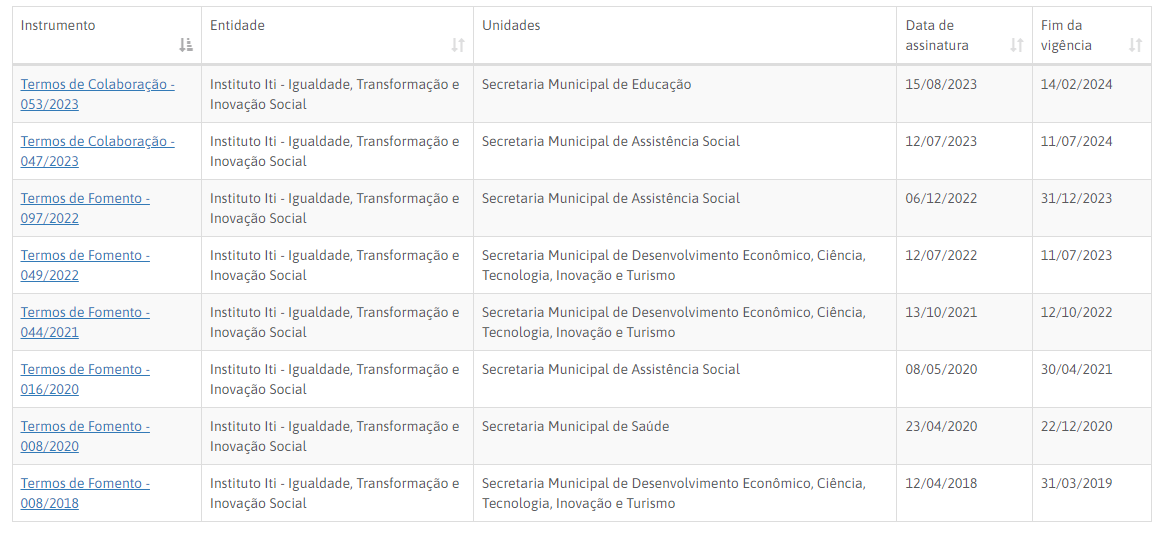Click the Data de assinatura header label
This screenshot has width=1159, height=533.
tap(937, 35)
